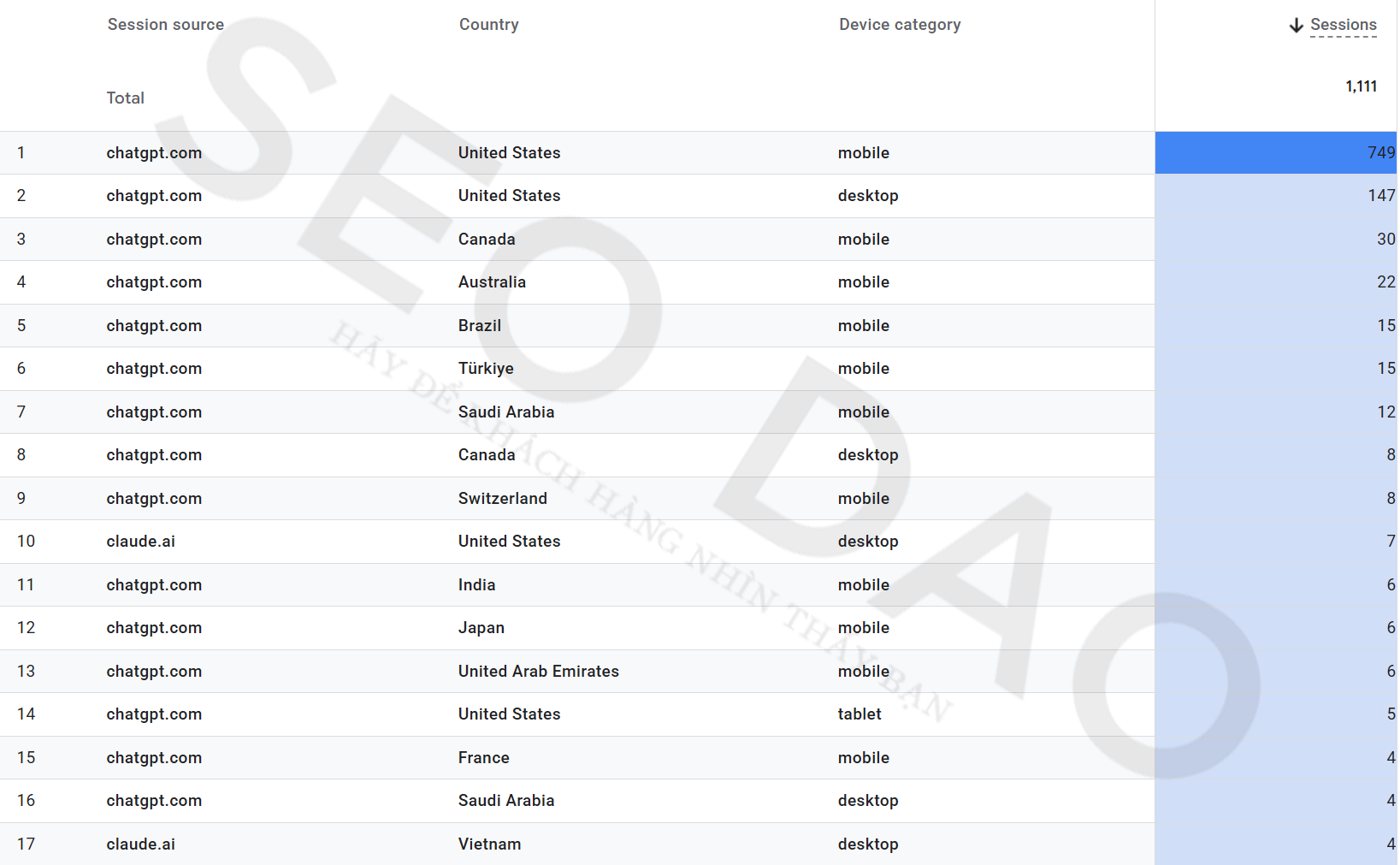Click the Country column header
The height and width of the screenshot is (865, 1400).
[x=488, y=25]
